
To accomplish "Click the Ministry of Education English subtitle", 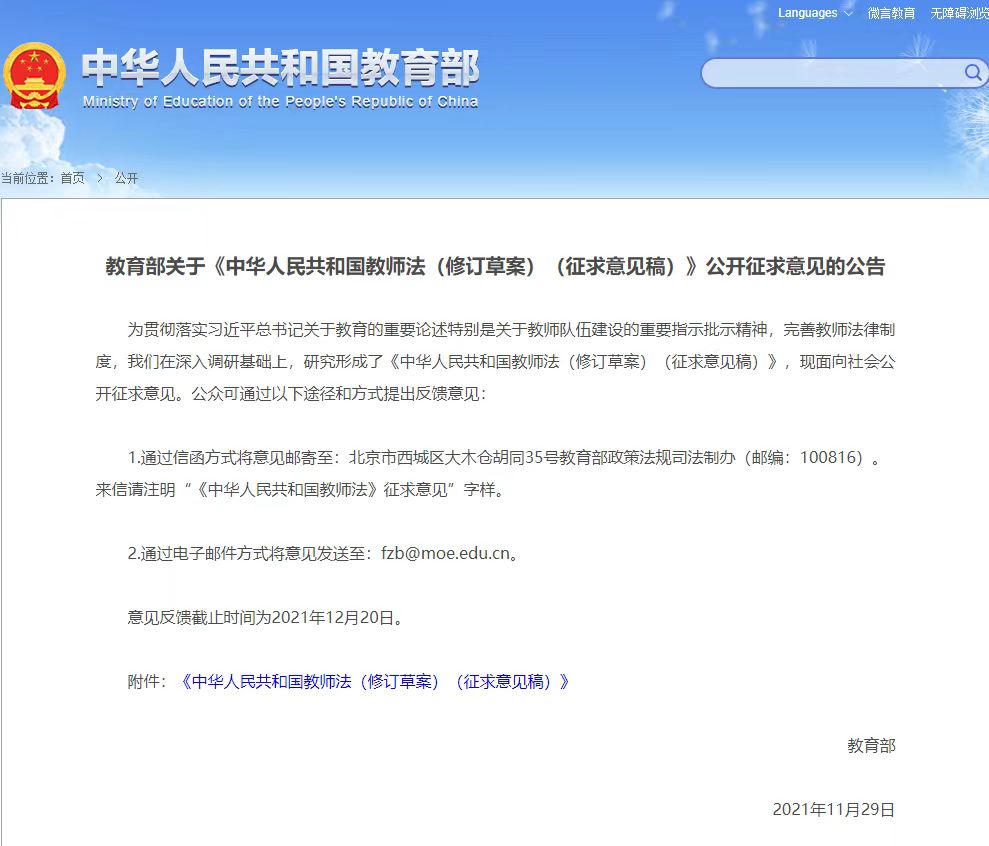I will 280,102.
